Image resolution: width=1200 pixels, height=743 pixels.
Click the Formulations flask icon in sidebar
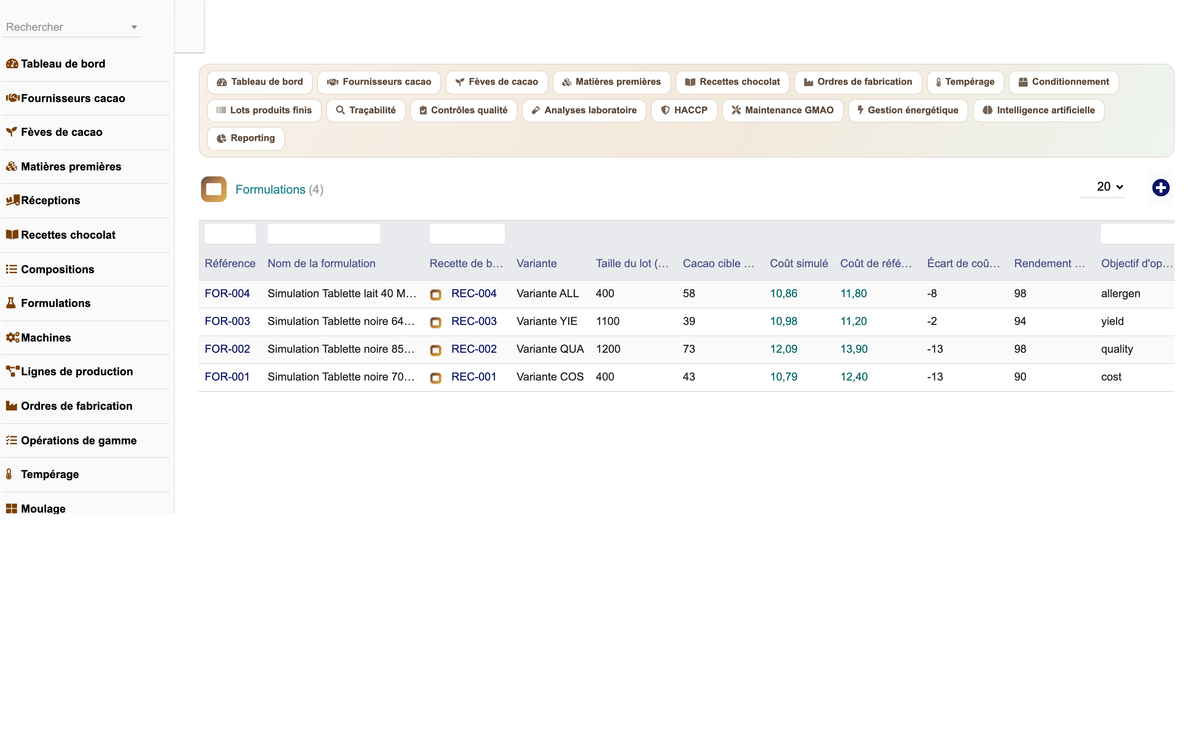11,303
